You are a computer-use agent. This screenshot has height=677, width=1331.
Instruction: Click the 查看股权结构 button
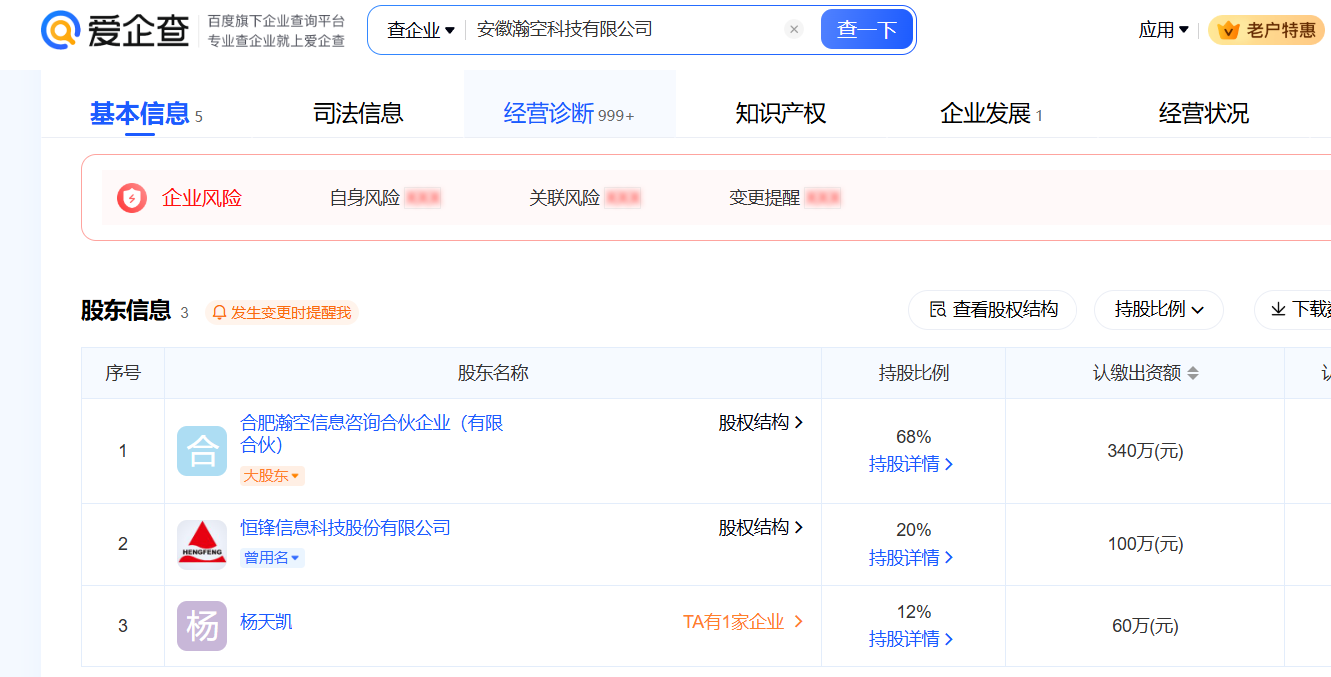point(992,310)
